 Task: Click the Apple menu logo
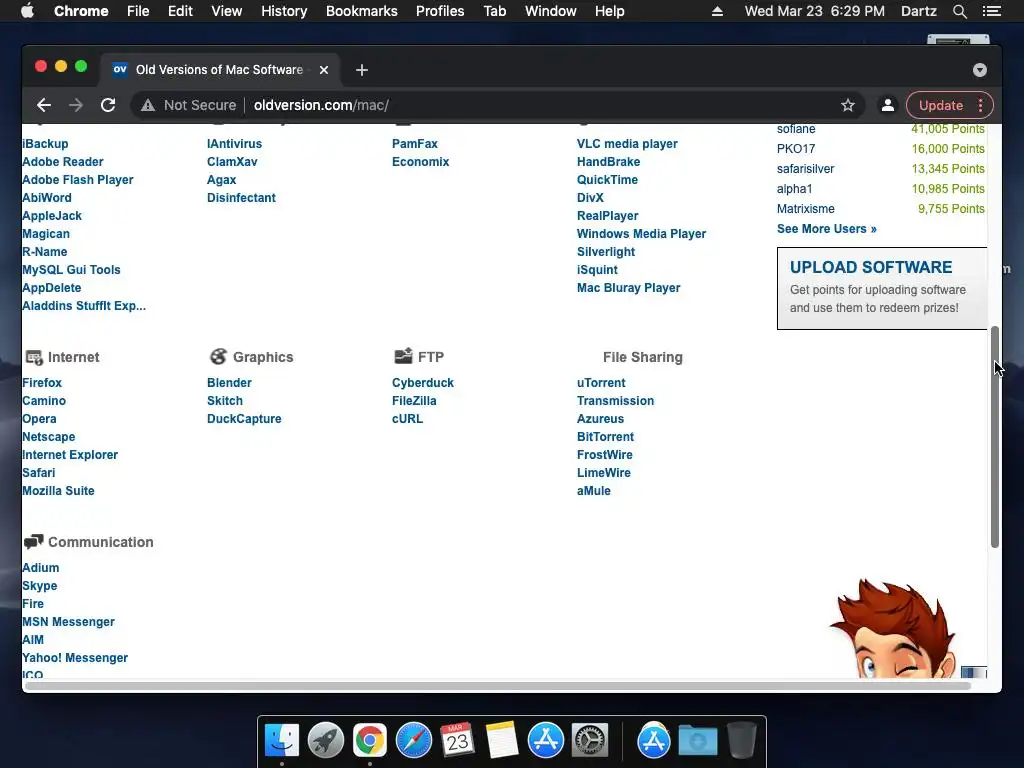coord(27,11)
